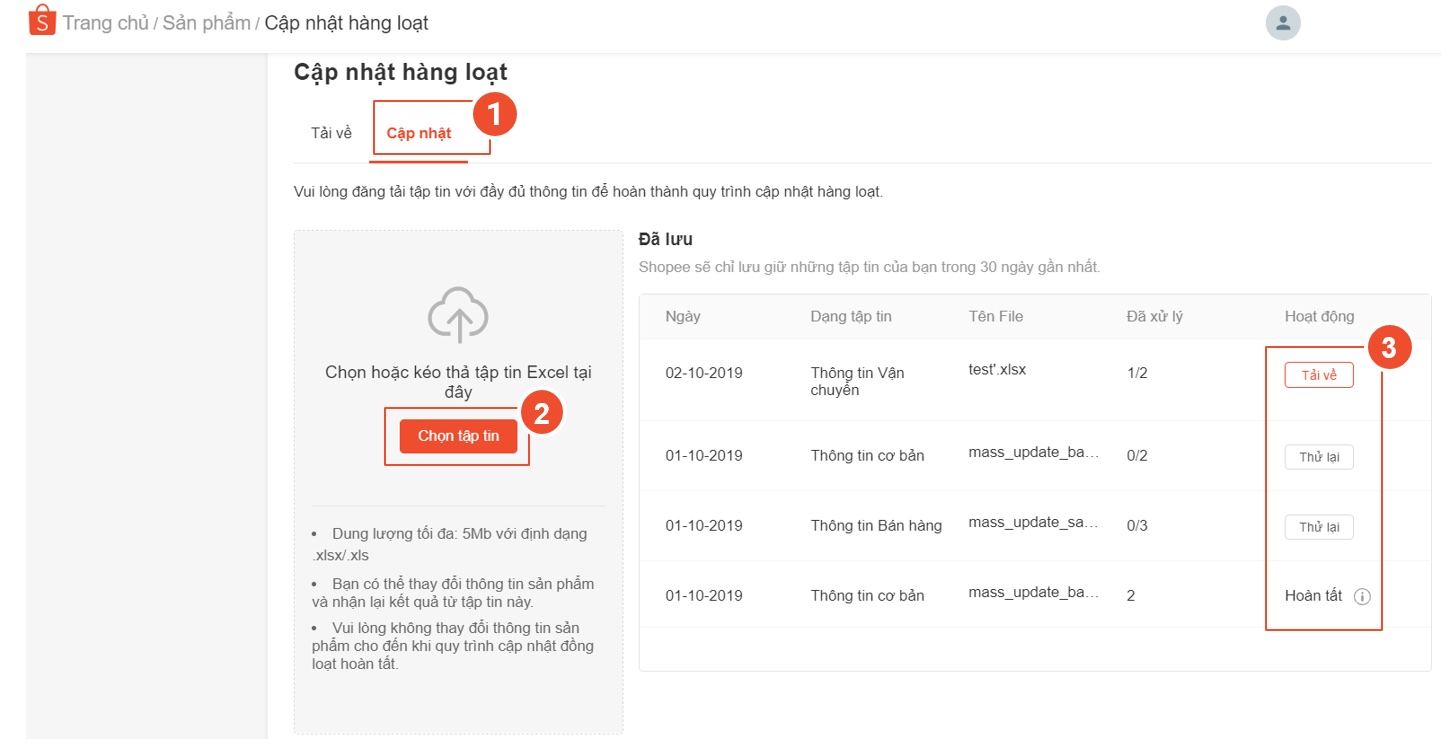
Task: Click the test'.xlsx file name
Action: (x=997, y=369)
